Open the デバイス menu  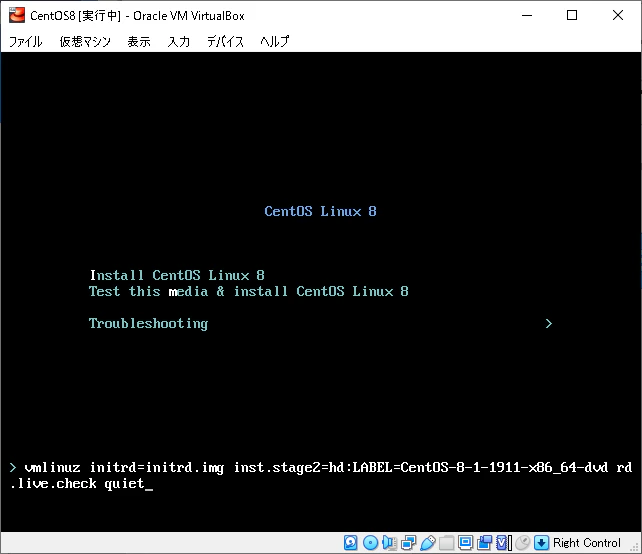[x=225, y=41]
